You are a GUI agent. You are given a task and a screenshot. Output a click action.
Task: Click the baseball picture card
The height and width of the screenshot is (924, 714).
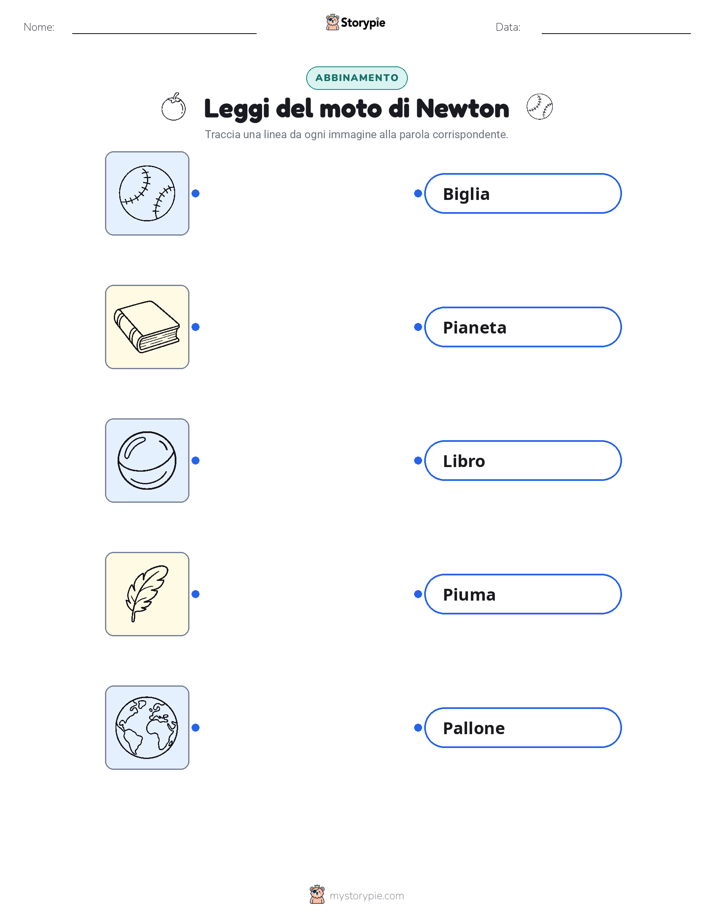[147, 193]
